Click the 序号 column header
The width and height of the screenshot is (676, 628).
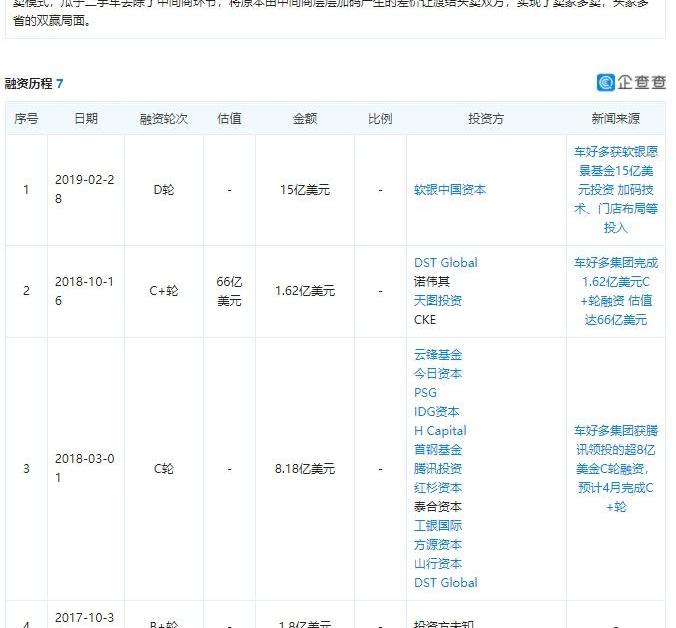[x=26, y=119]
